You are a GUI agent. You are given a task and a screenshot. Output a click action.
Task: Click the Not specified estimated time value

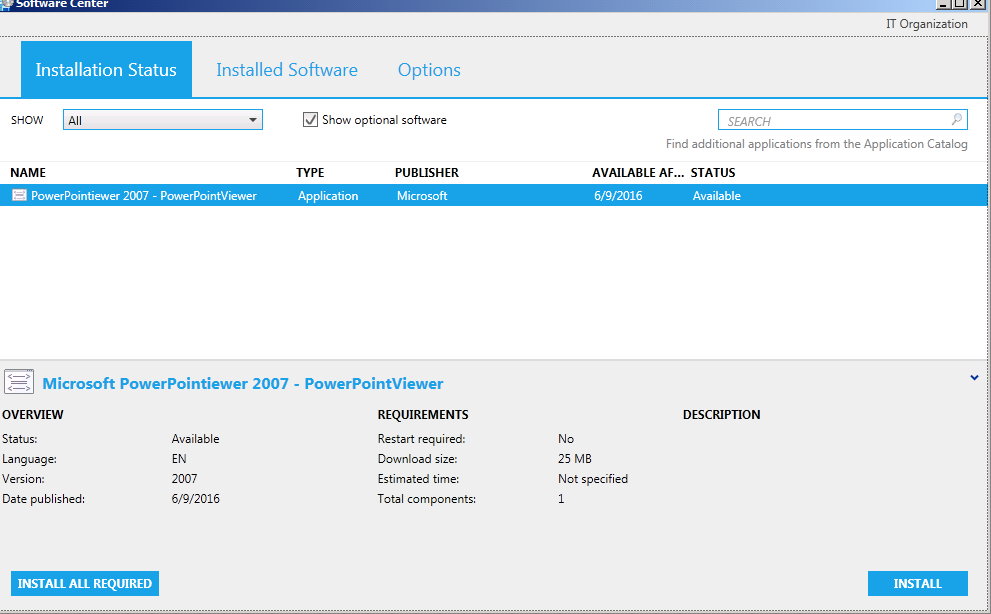[x=593, y=479]
